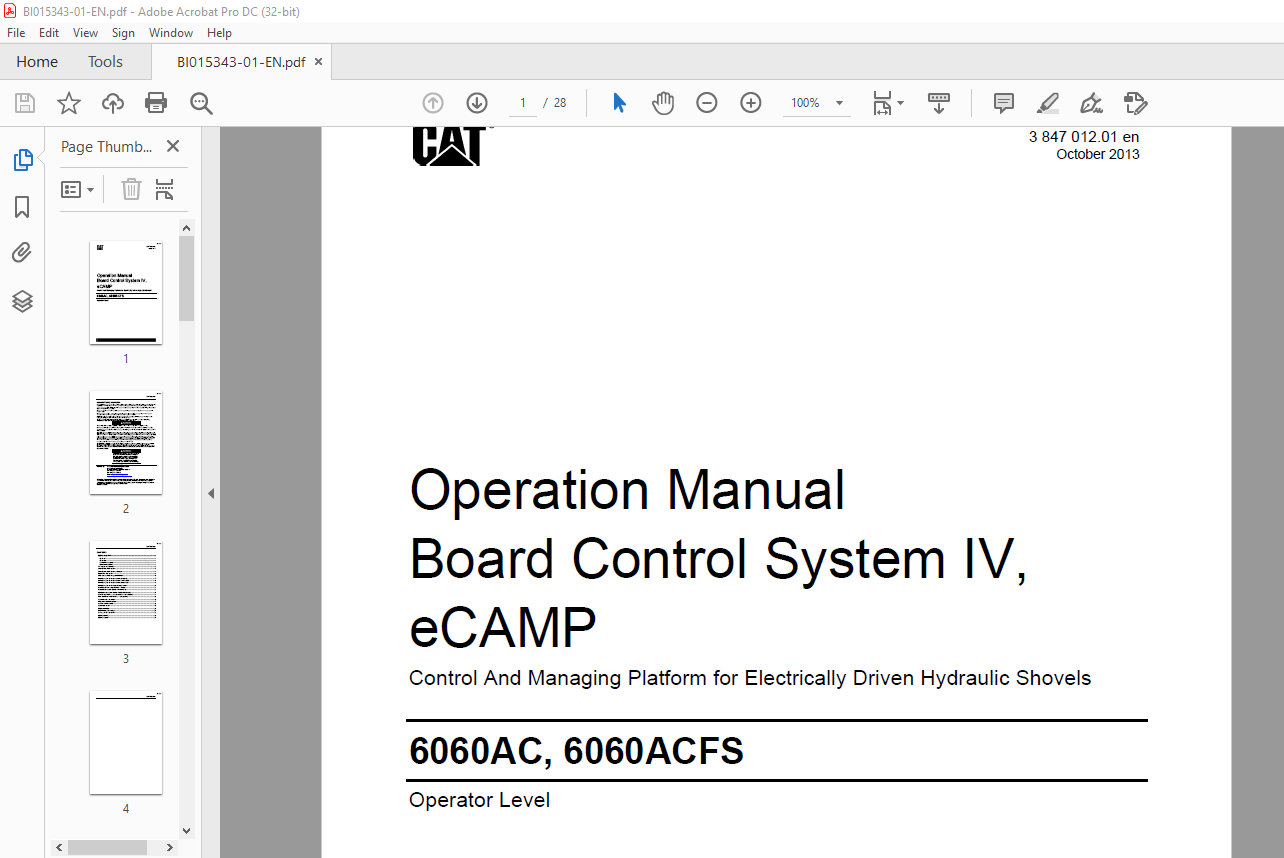
Task: Delete the selected page using the trash icon
Action: click(x=131, y=189)
